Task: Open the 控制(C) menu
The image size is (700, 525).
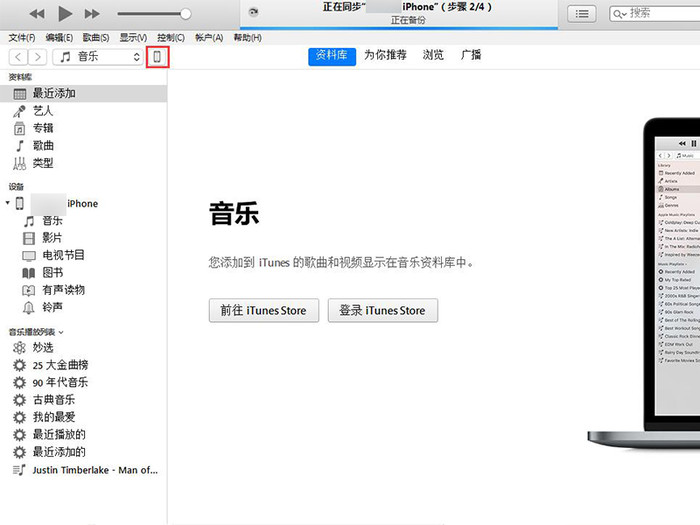Action: [171, 38]
